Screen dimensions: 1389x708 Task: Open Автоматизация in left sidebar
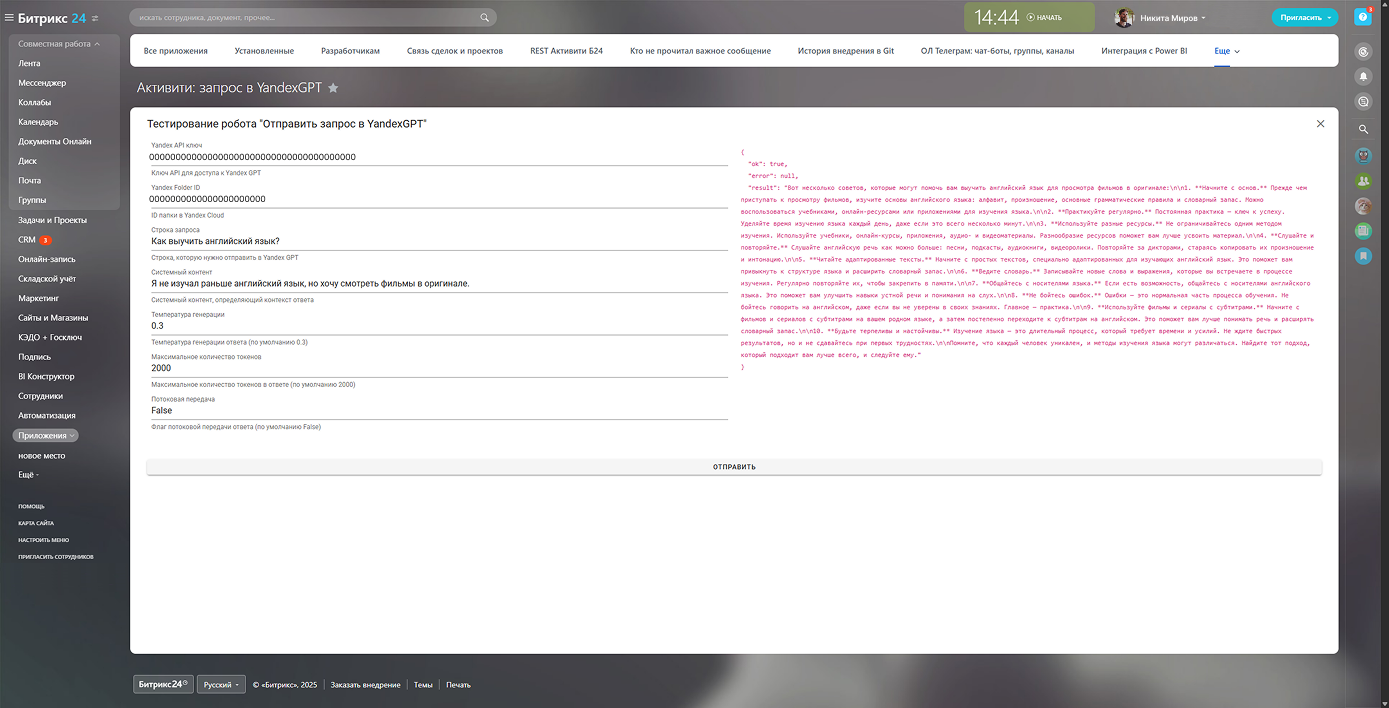point(47,415)
